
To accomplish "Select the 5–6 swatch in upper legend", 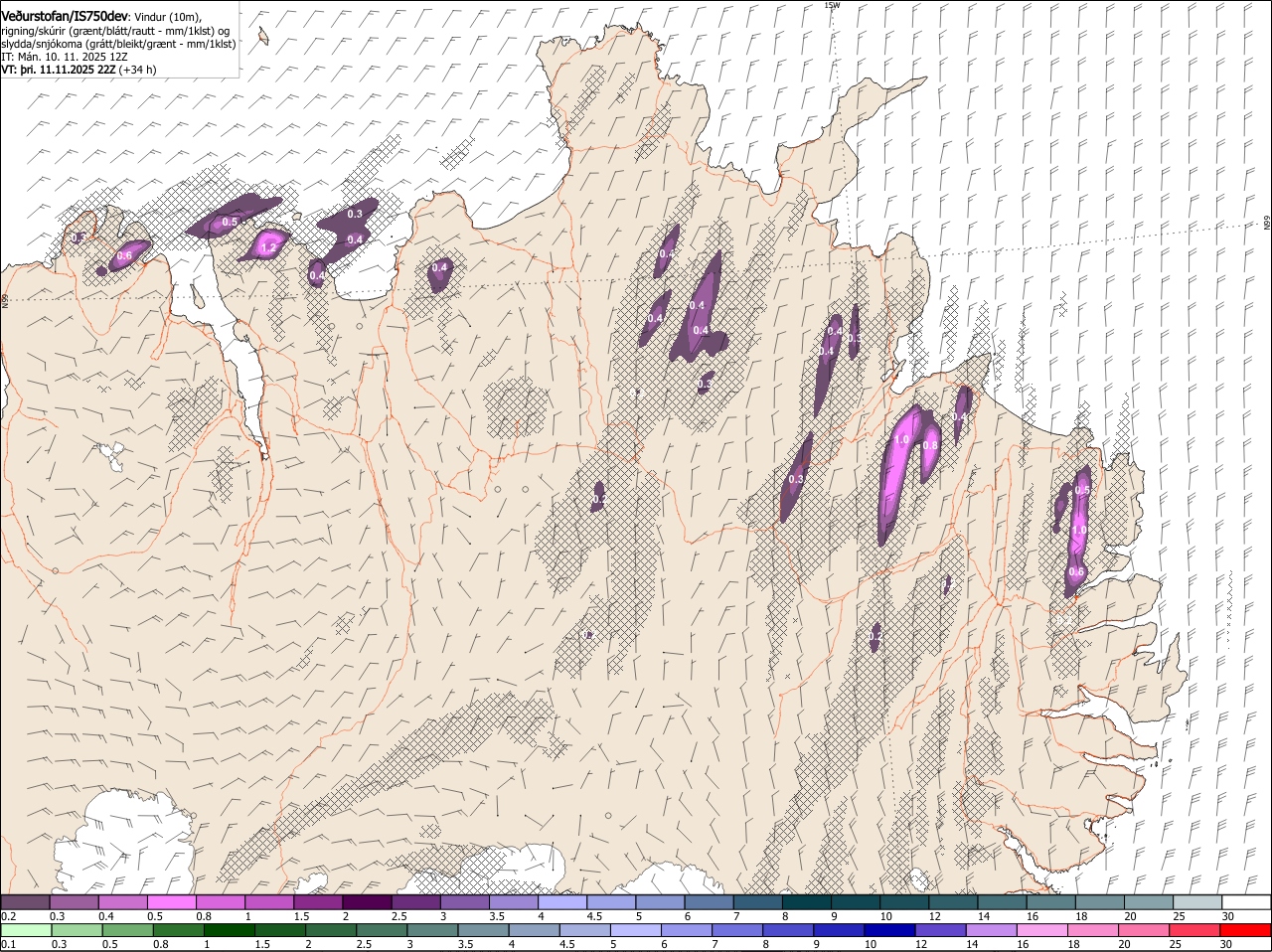I will [660, 902].
